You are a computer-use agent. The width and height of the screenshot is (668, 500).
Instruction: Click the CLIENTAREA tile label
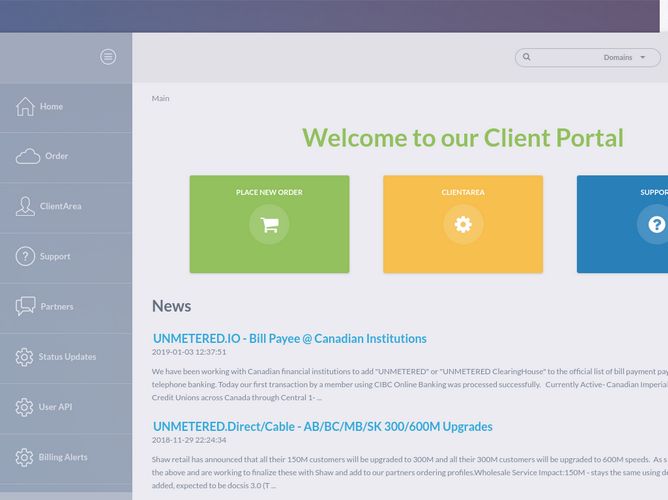pyautogui.click(x=463, y=193)
